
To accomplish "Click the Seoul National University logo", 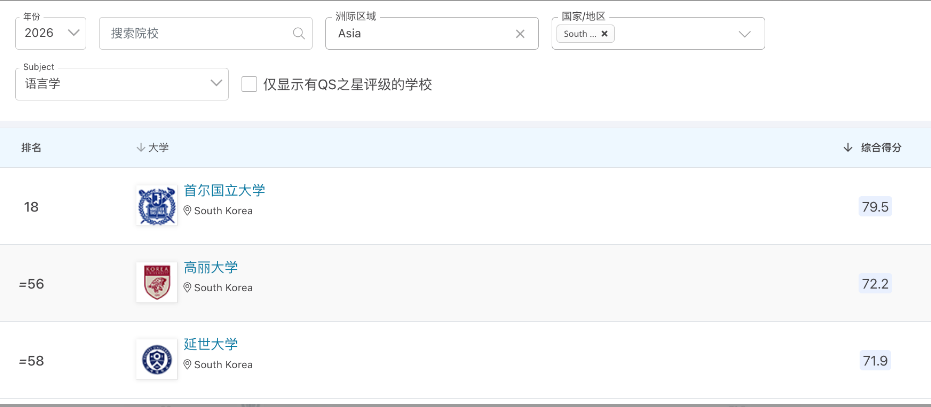I will tap(156, 205).
